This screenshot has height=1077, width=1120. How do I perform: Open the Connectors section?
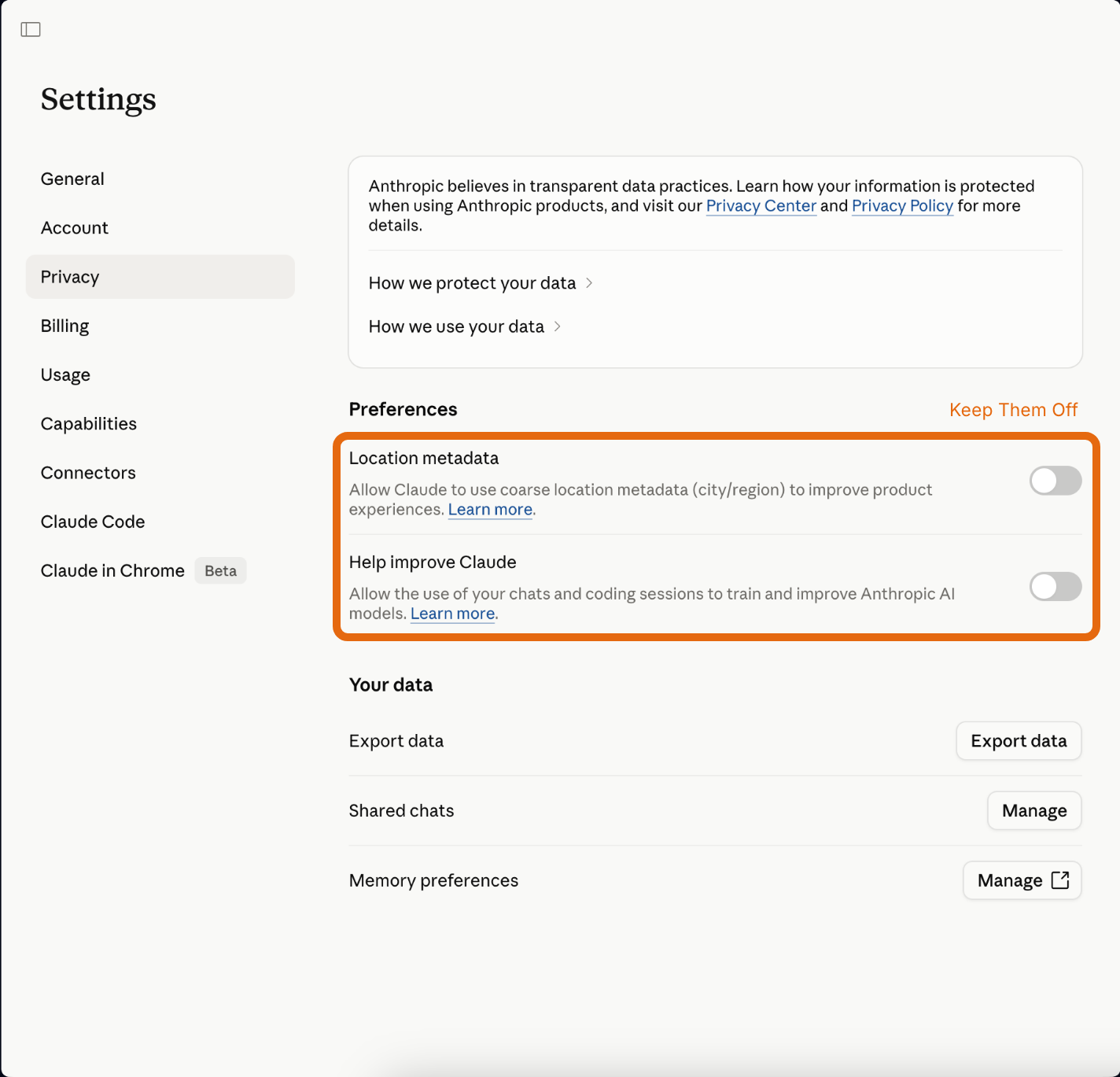pos(87,472)
